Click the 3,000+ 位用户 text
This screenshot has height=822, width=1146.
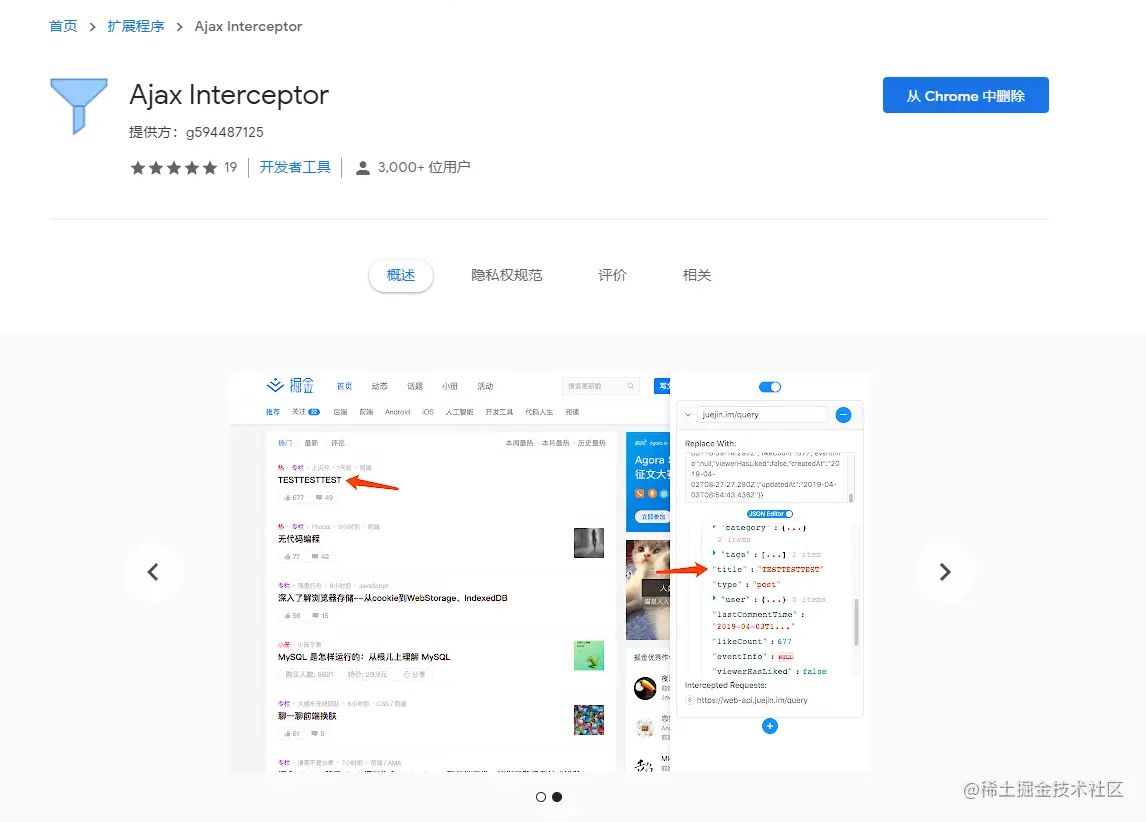(424, 167)
